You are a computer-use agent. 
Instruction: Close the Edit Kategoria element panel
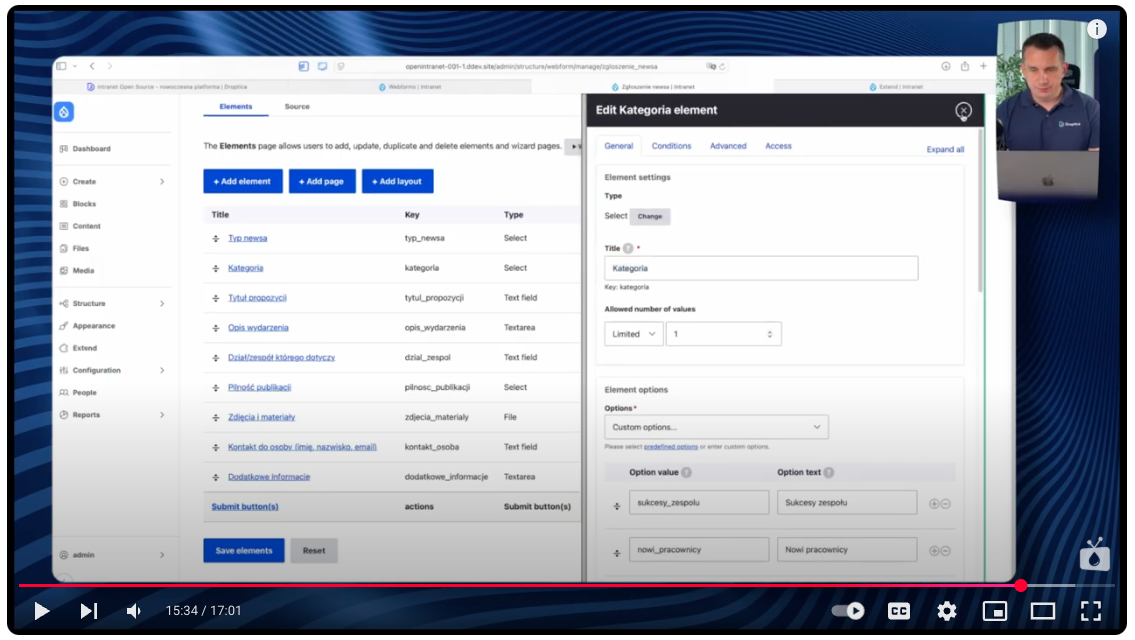963,111
